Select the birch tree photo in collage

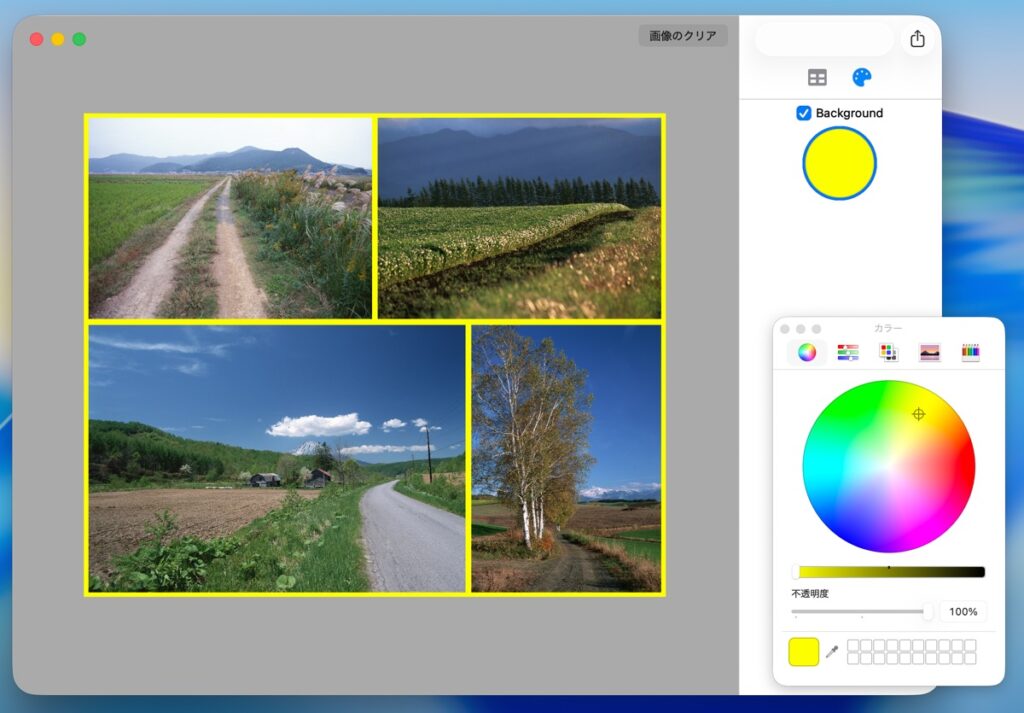click(566, 458)
